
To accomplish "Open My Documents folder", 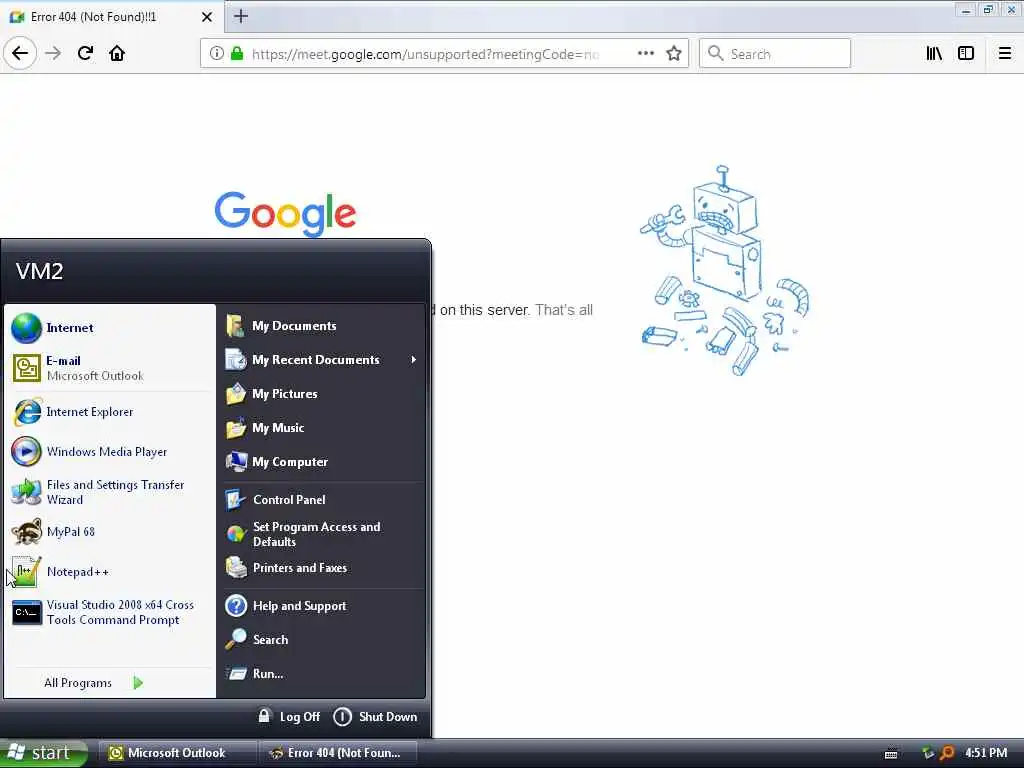I will point(323,326).
